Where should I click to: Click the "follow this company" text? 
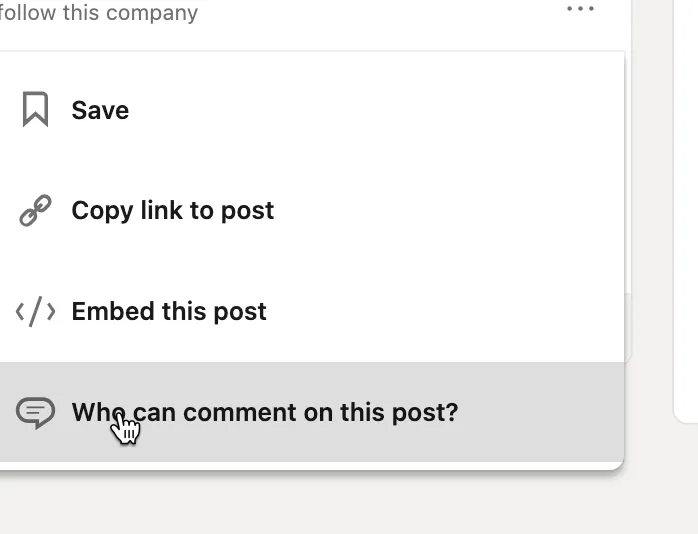pyautogui.click(x=100, y=13)
